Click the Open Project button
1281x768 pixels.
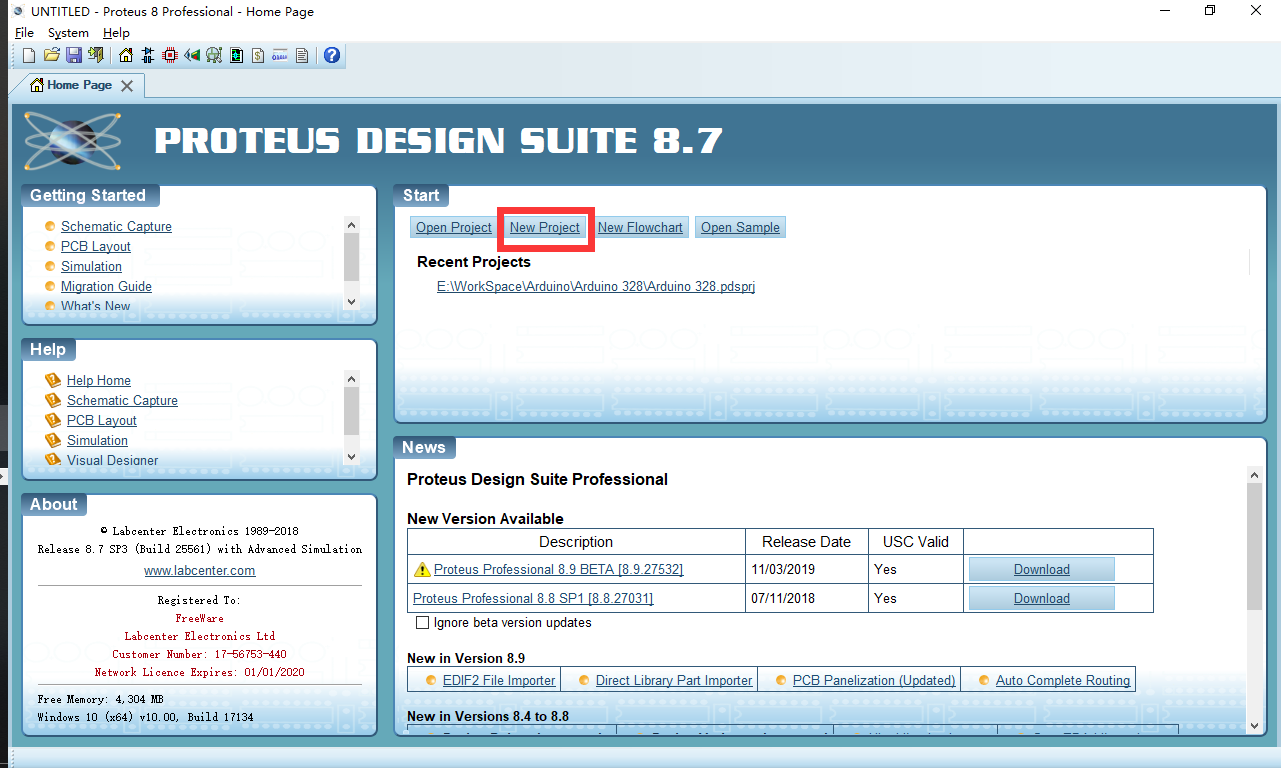tap(454, 227)
